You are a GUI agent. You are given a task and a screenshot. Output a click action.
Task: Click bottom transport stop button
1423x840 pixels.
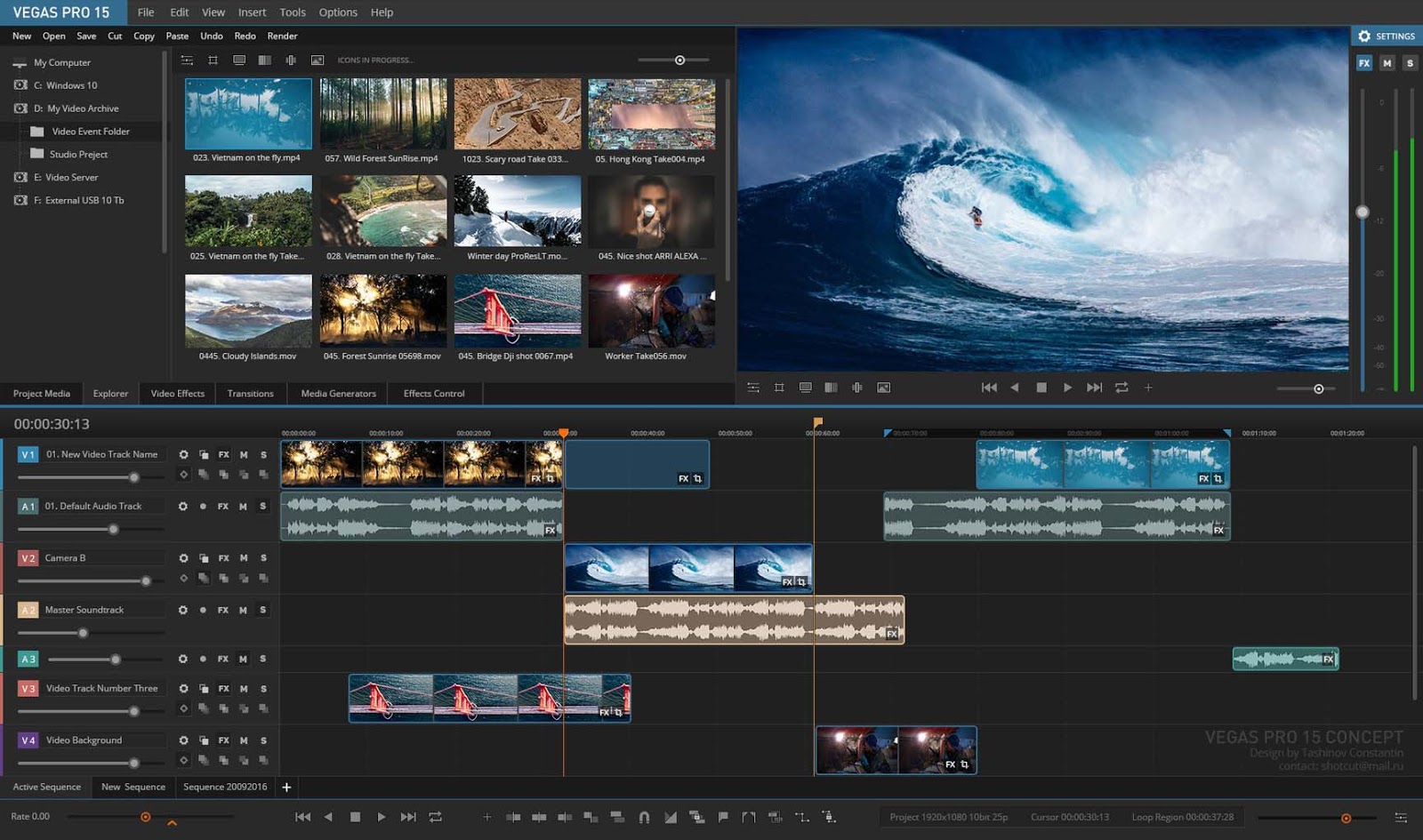tap(355, 817)
